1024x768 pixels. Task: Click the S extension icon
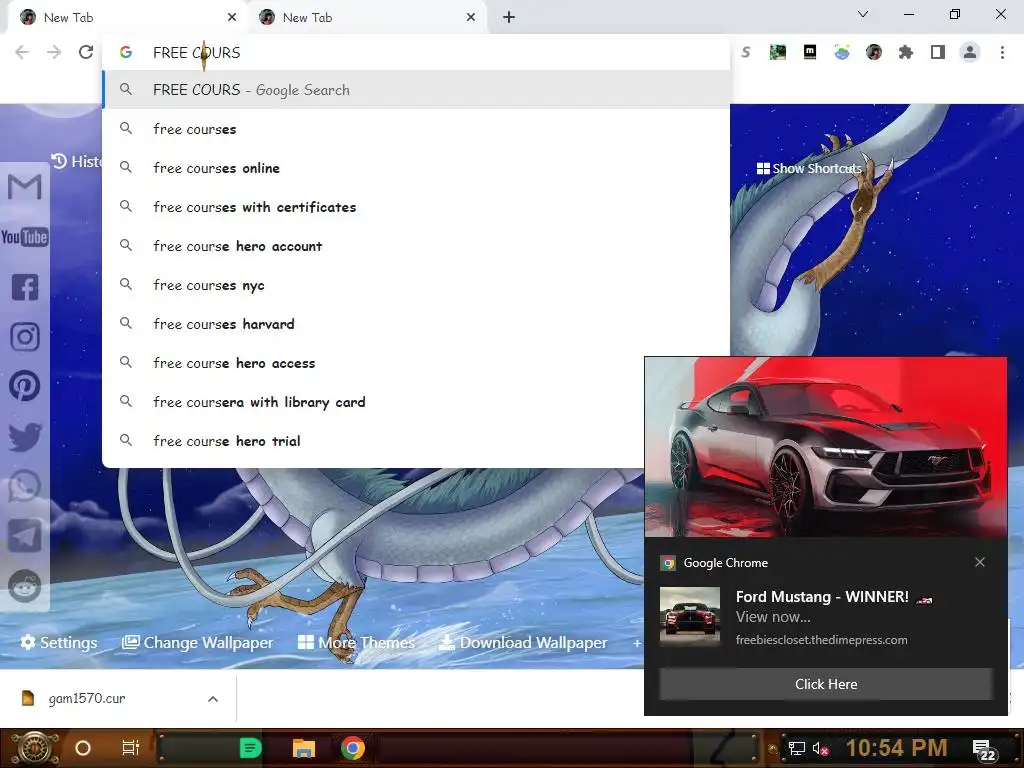(x=746, y=52)
